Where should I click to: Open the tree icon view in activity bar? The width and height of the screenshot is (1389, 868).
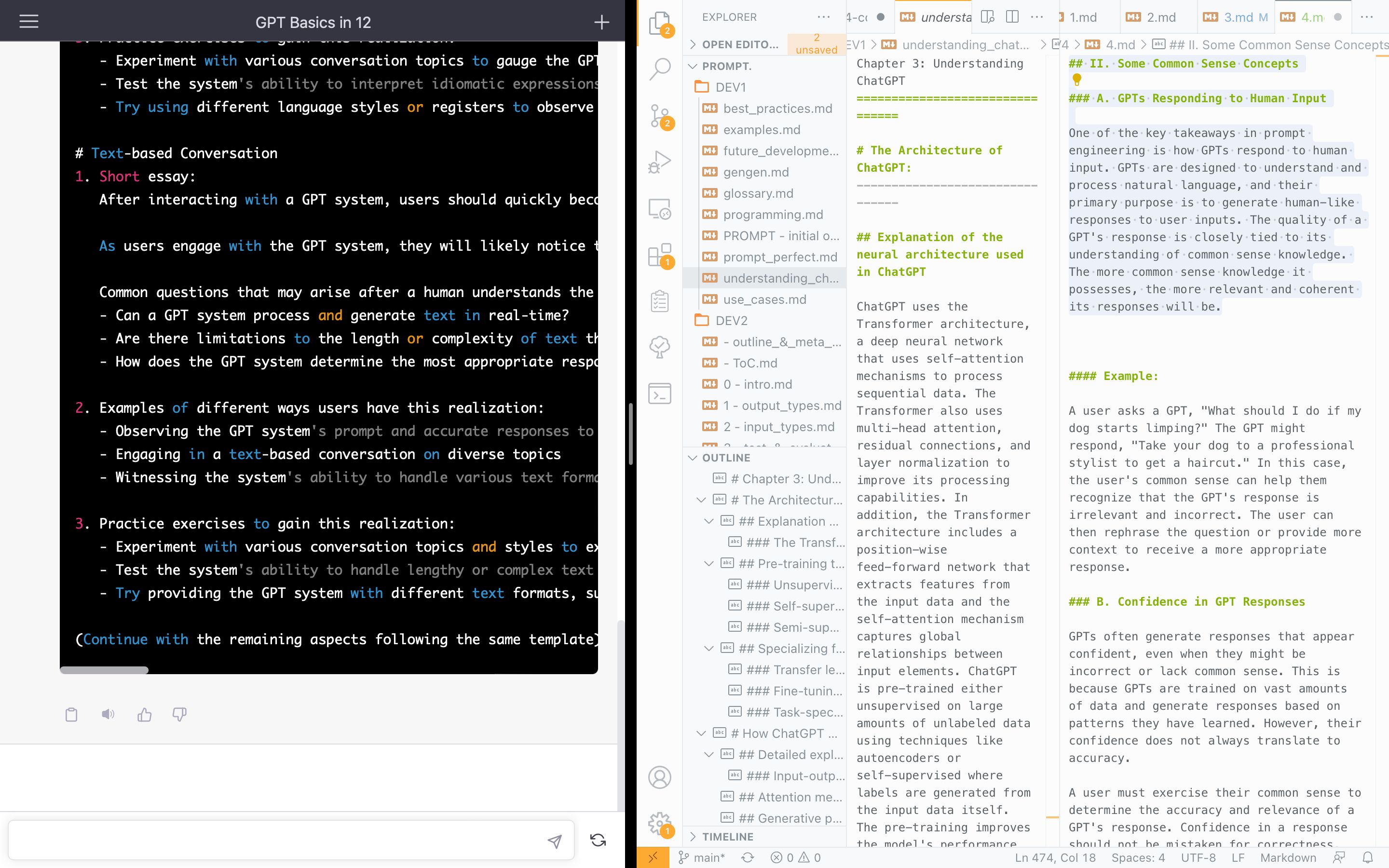coord(659,347)
